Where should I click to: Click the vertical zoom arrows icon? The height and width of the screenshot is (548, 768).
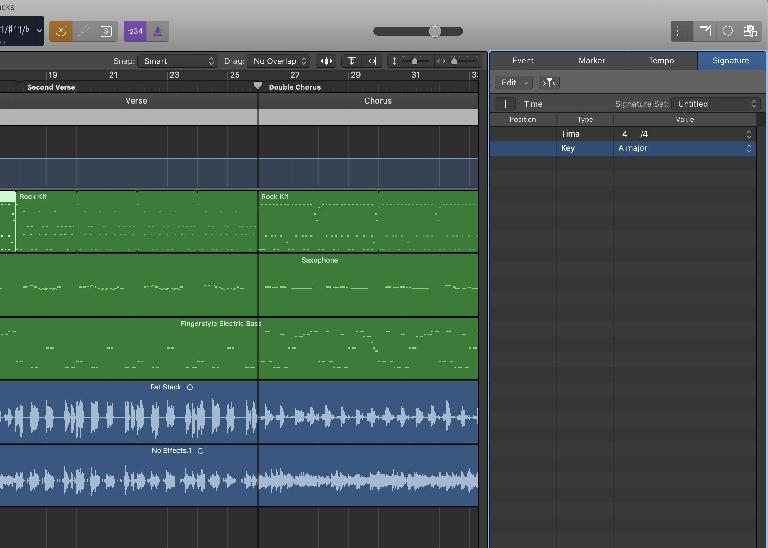(x=394, y=61)
